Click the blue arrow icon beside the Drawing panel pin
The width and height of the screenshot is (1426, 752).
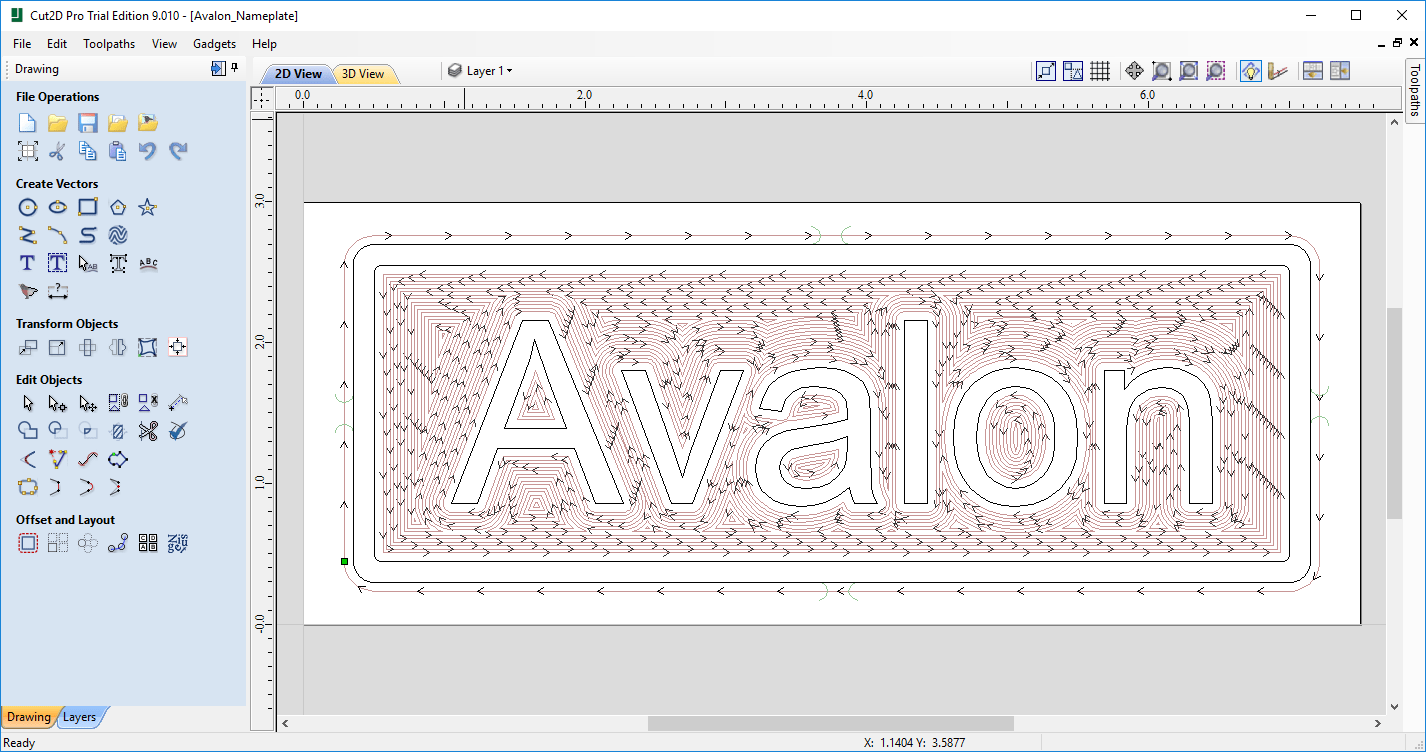pyautogui.click(x=218, y=68)
